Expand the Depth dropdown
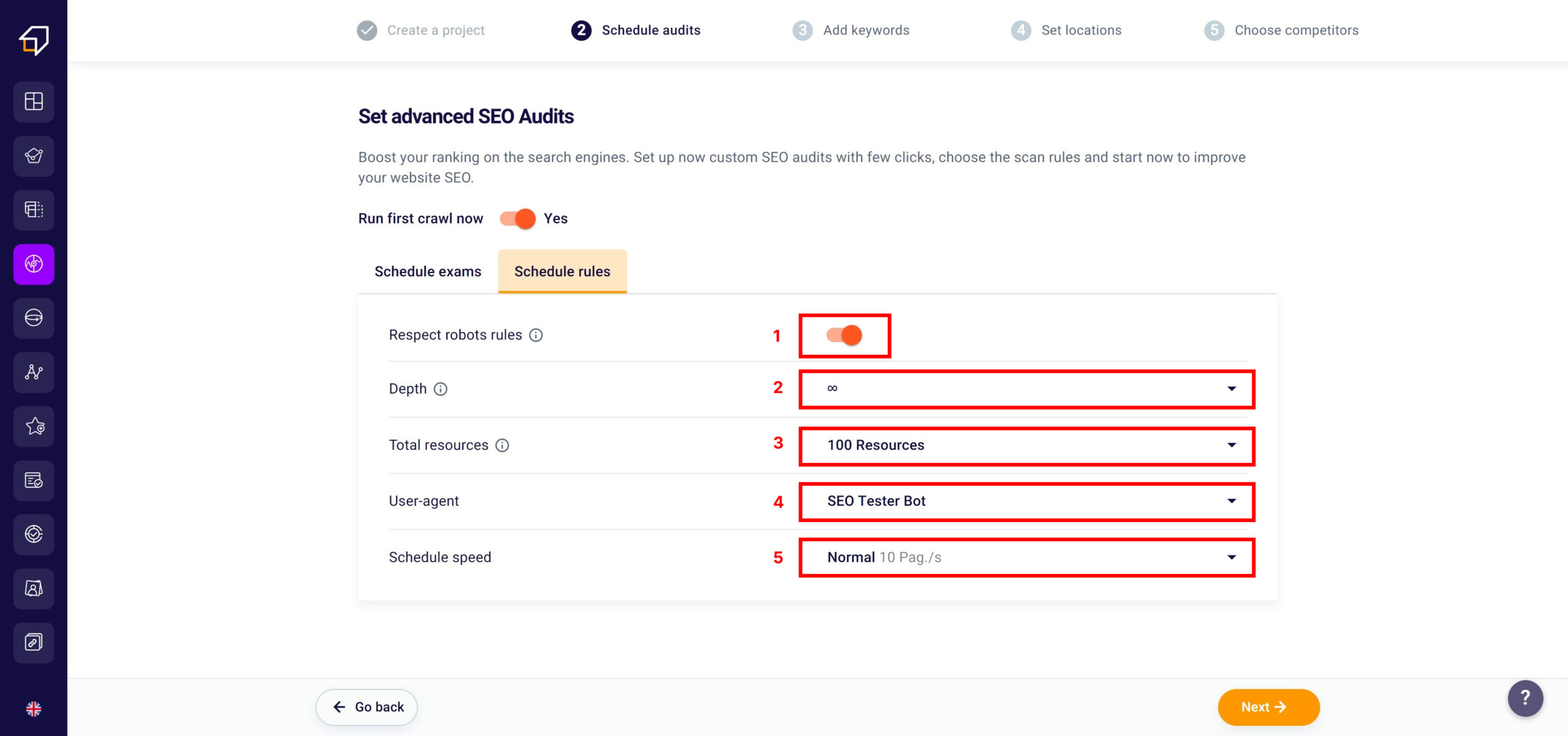This screenshot has height=736, width=1568. coord(1027,389)
